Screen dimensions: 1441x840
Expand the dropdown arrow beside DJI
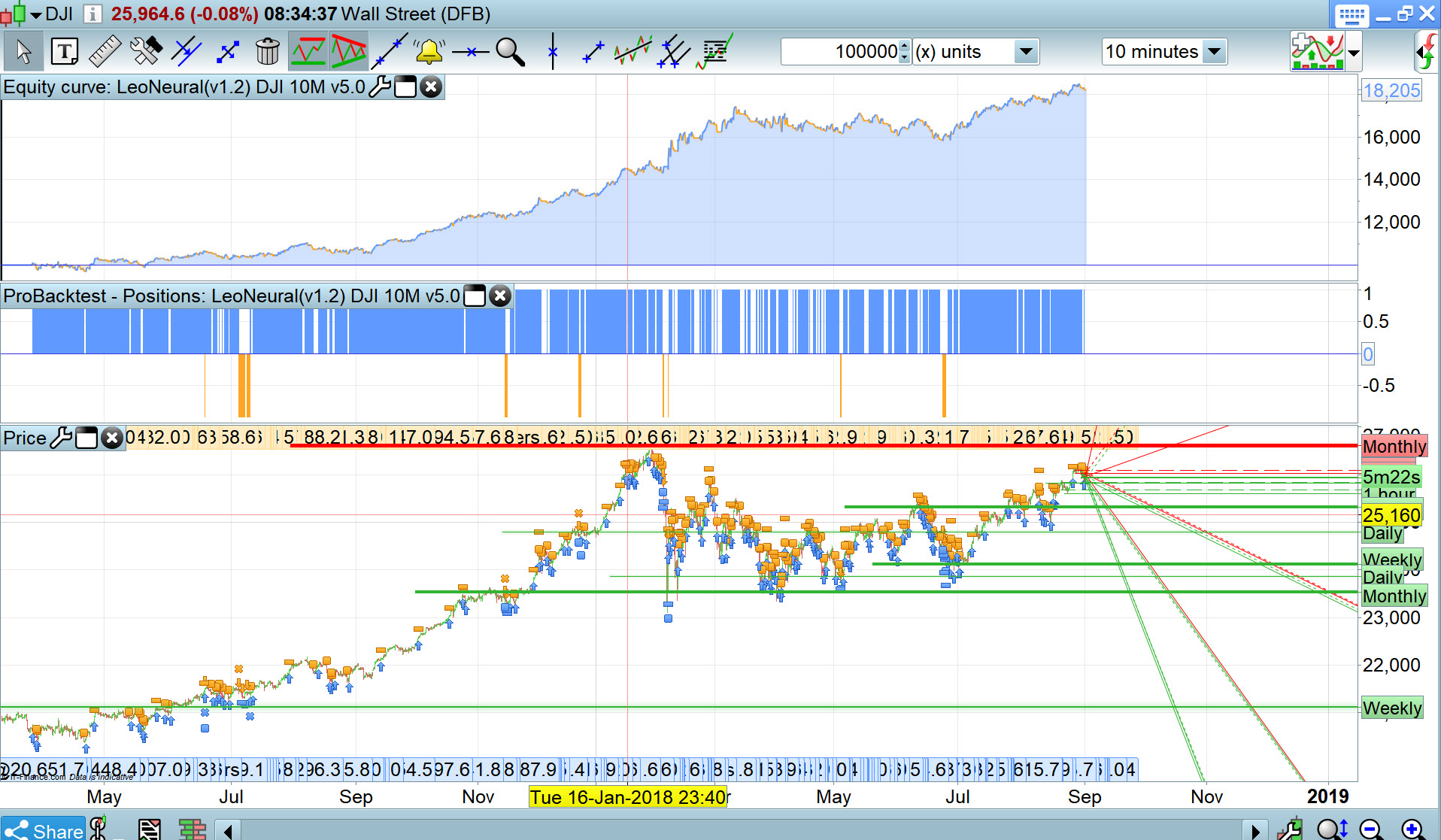coord(35,15)
